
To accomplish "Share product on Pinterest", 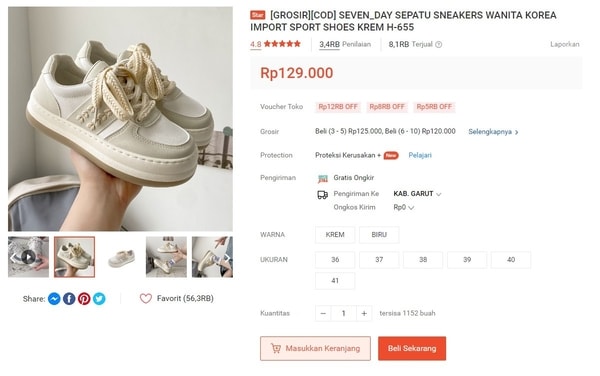I will pyautogui.click(x=84, y=299).
